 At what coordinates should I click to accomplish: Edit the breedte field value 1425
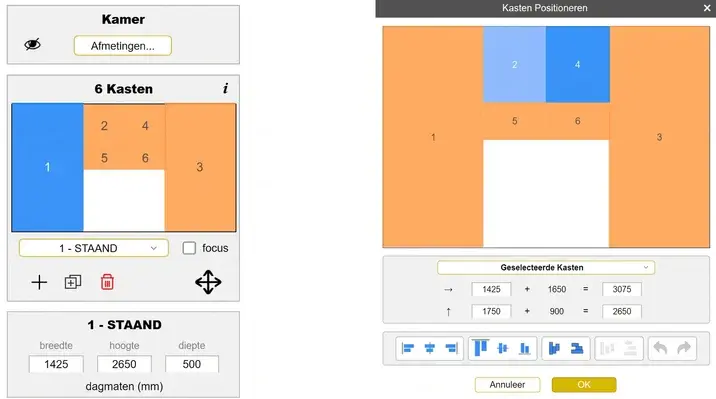(x=56, y=364)
